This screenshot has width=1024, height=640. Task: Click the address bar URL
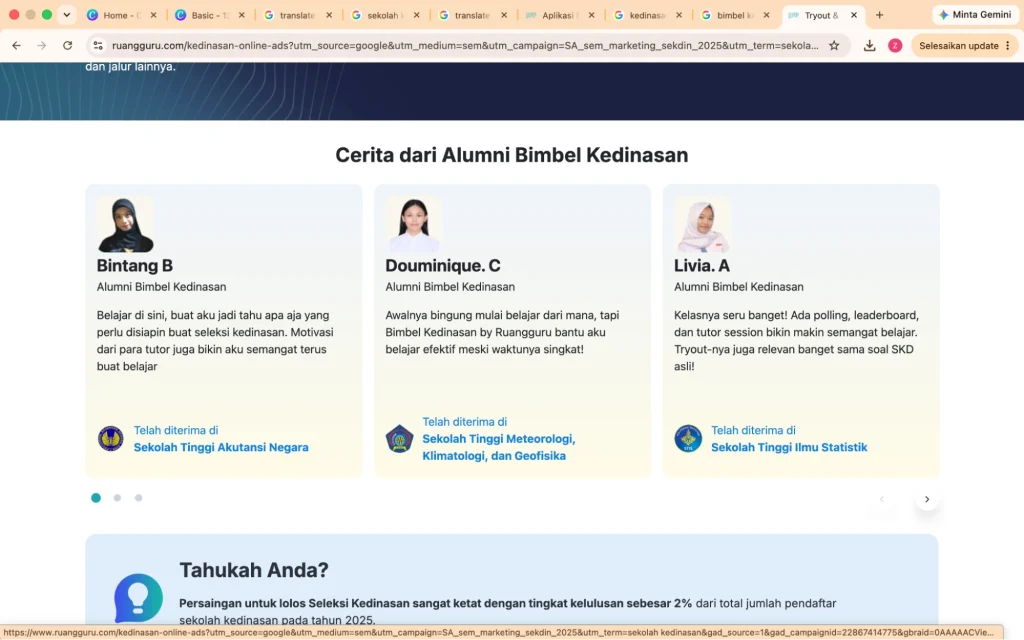[x=465, y=46]
